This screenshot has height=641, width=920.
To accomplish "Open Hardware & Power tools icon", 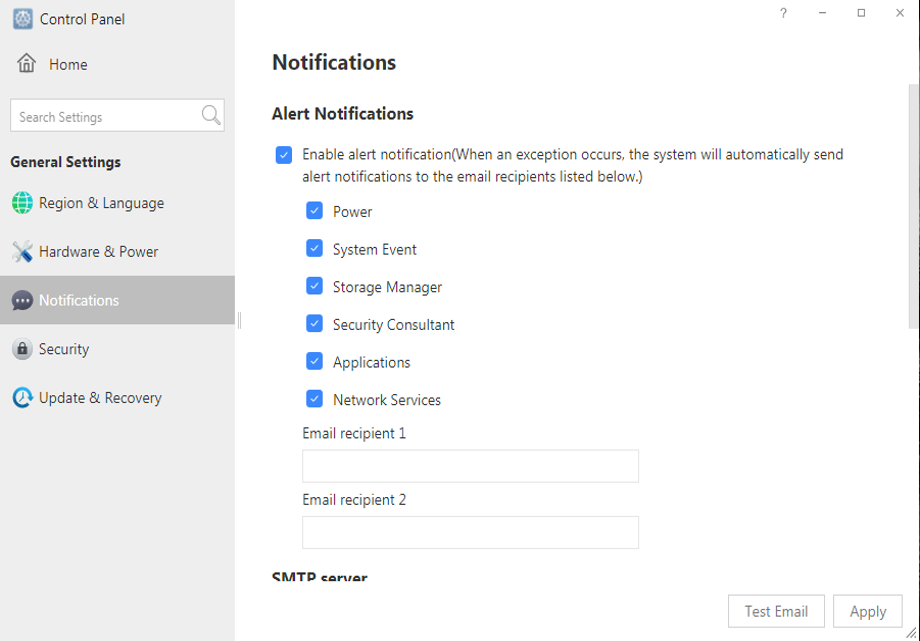I will tap(22, 252).
